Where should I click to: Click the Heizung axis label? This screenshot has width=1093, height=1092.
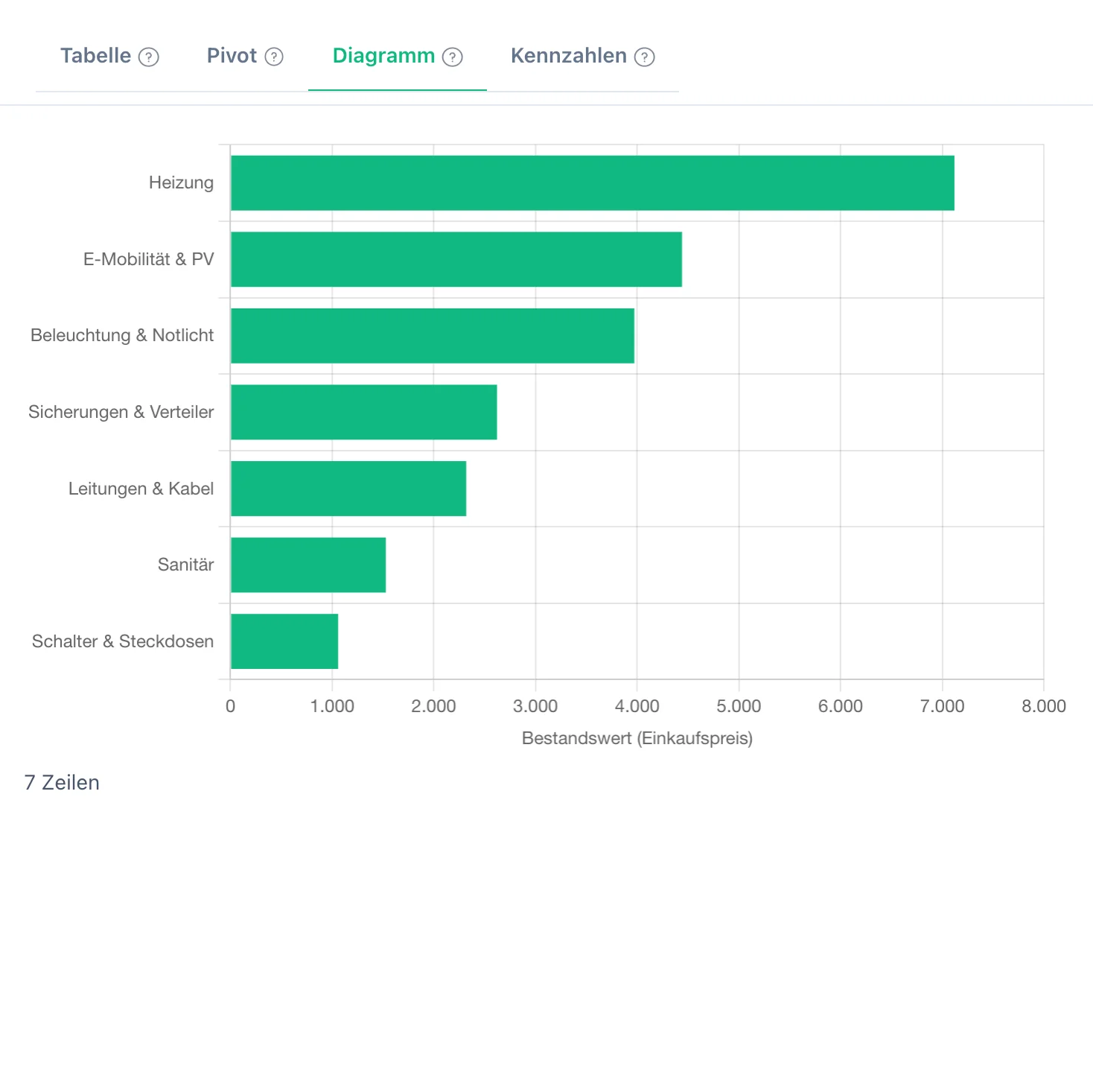click(181, 183)
